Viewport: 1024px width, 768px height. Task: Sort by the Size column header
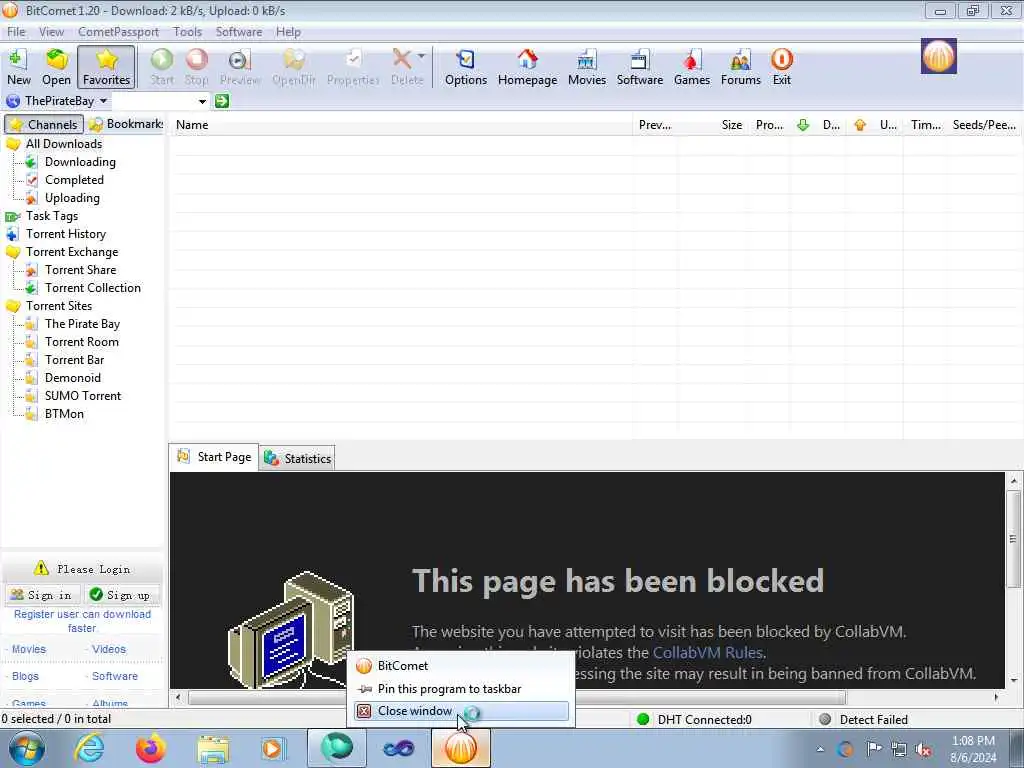click(713, 125)
